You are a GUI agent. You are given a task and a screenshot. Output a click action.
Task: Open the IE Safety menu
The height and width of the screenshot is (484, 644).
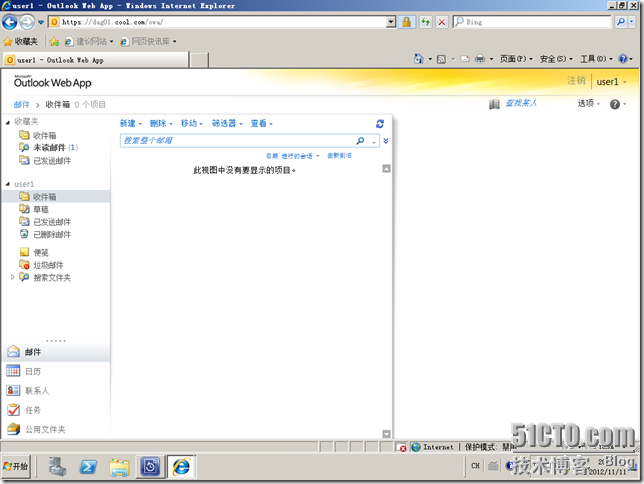556,59
